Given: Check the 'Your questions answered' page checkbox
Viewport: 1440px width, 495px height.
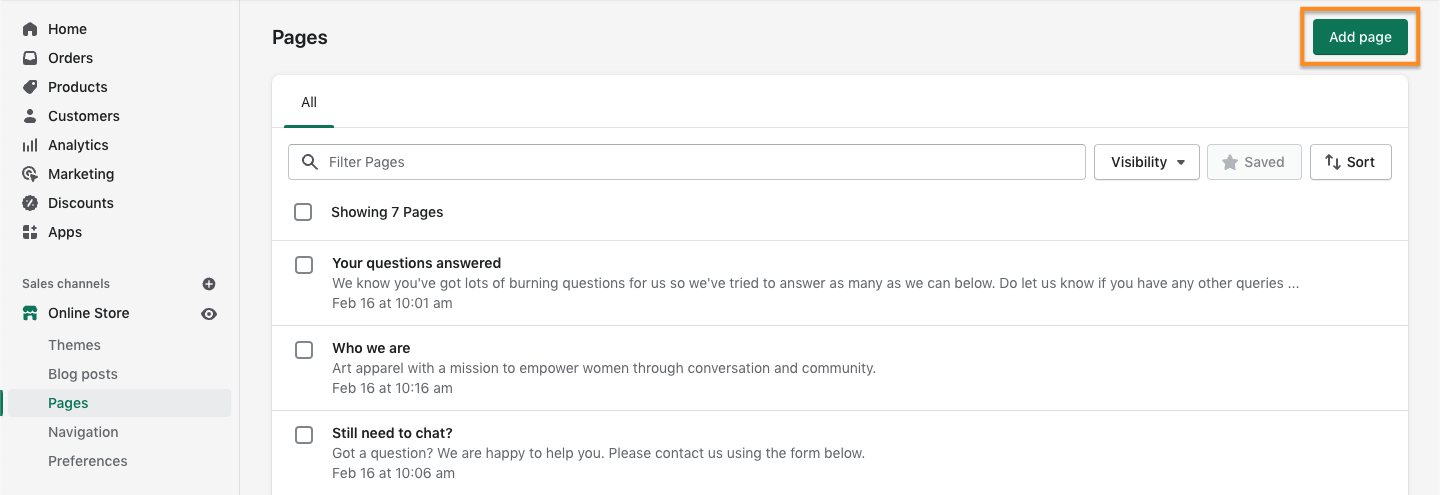Looking at the screenshot, I should [x=304, y=265].
